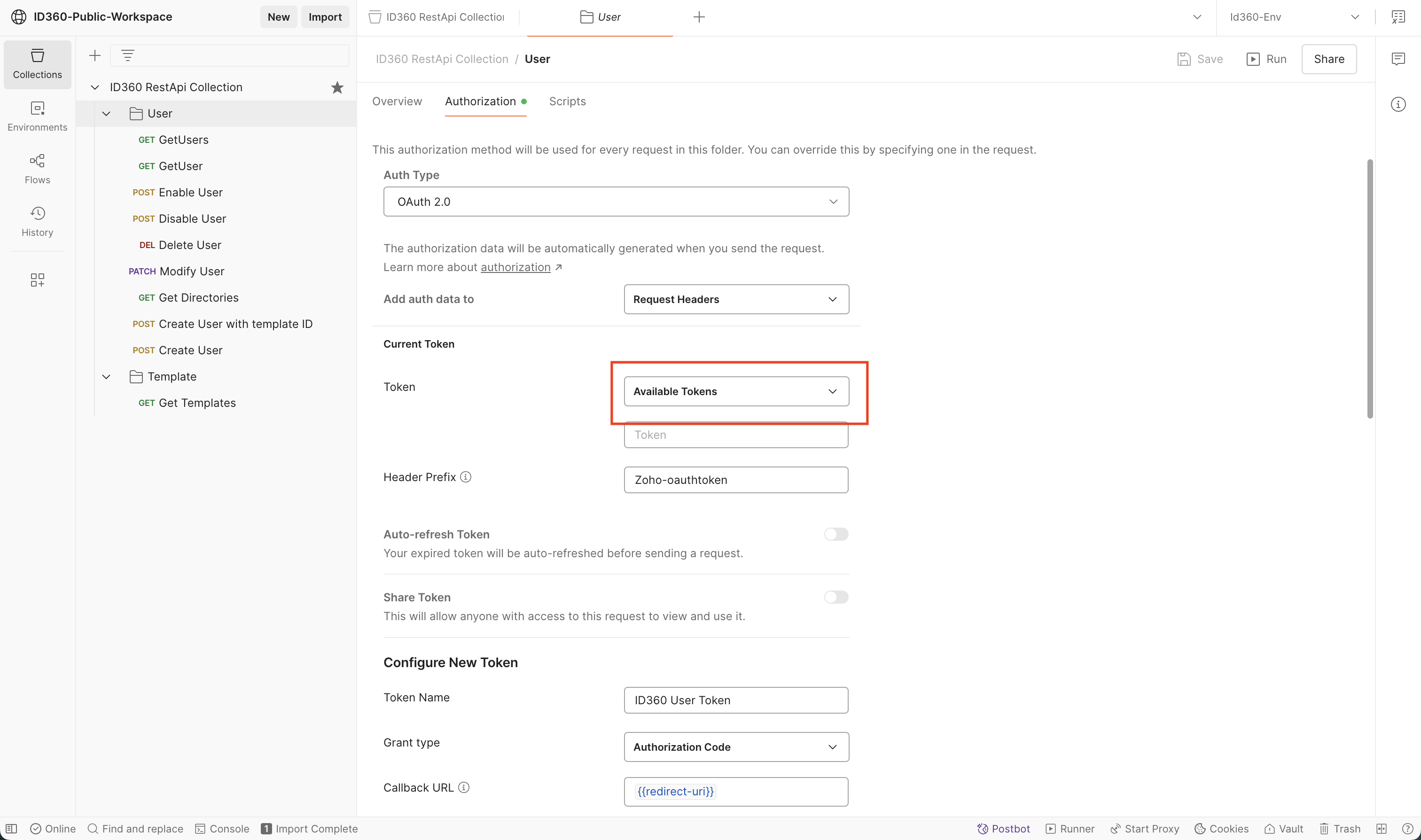Click Import Complete notification in status bar
Screen dimensions: 1421x840
click(x=309, y=829)
